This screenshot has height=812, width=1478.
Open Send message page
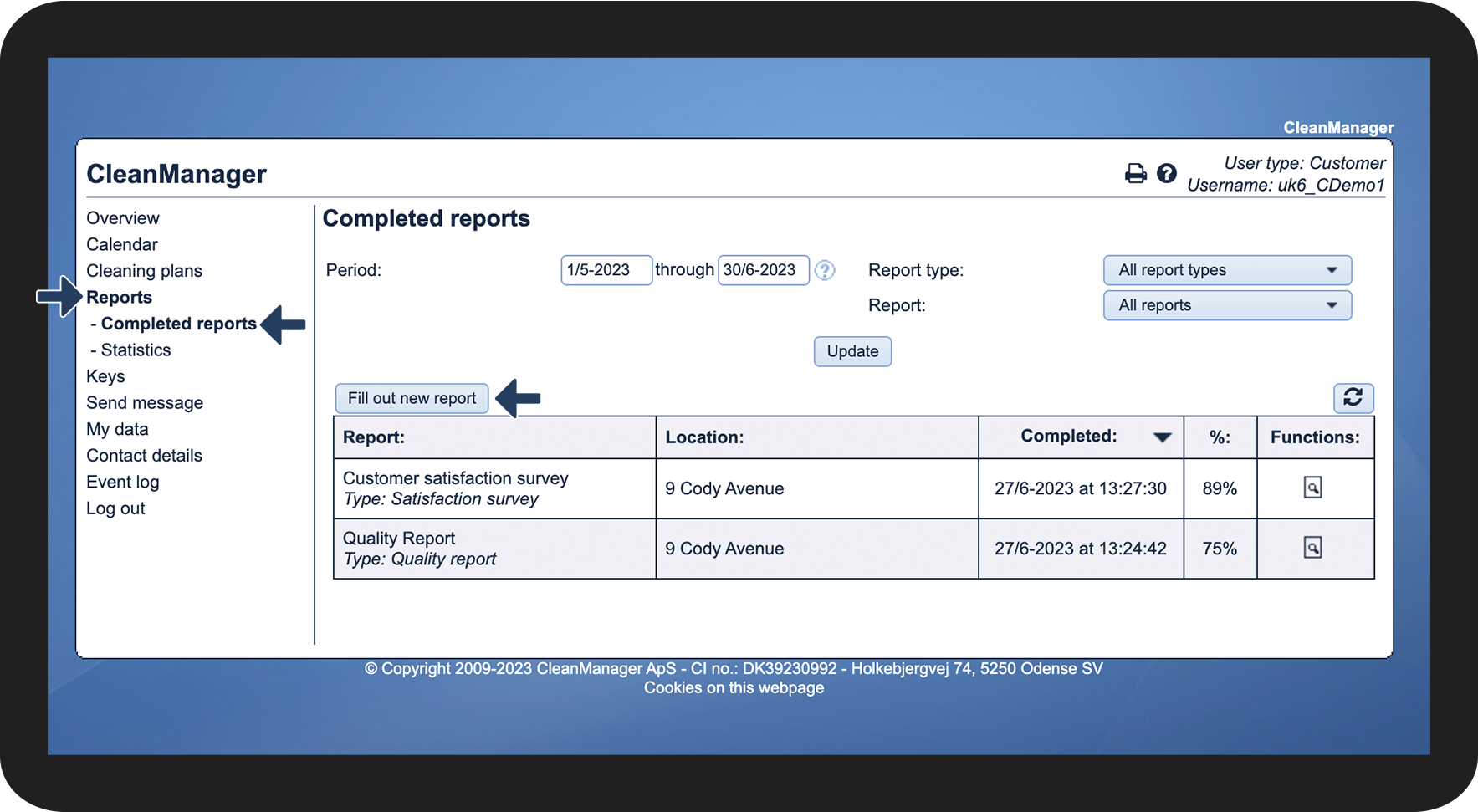click(x=145, y=403)
